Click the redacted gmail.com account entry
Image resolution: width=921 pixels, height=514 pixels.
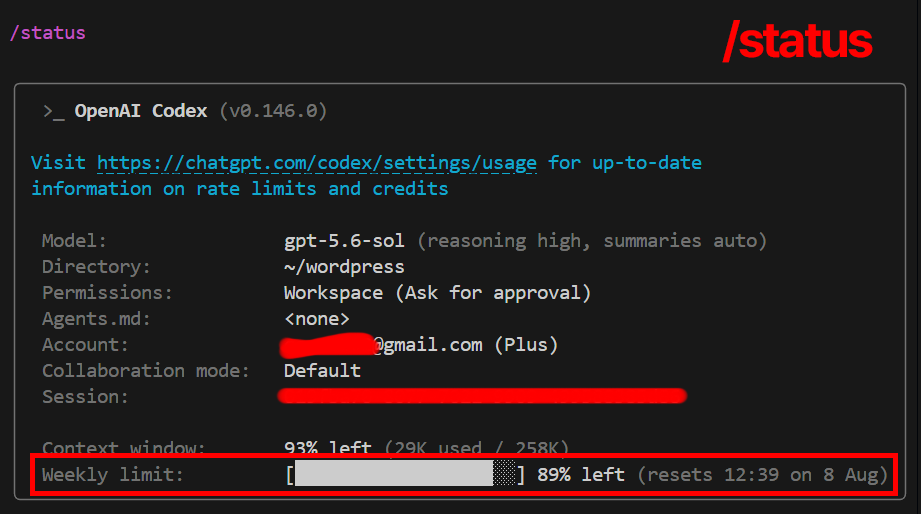click(419, 345)
